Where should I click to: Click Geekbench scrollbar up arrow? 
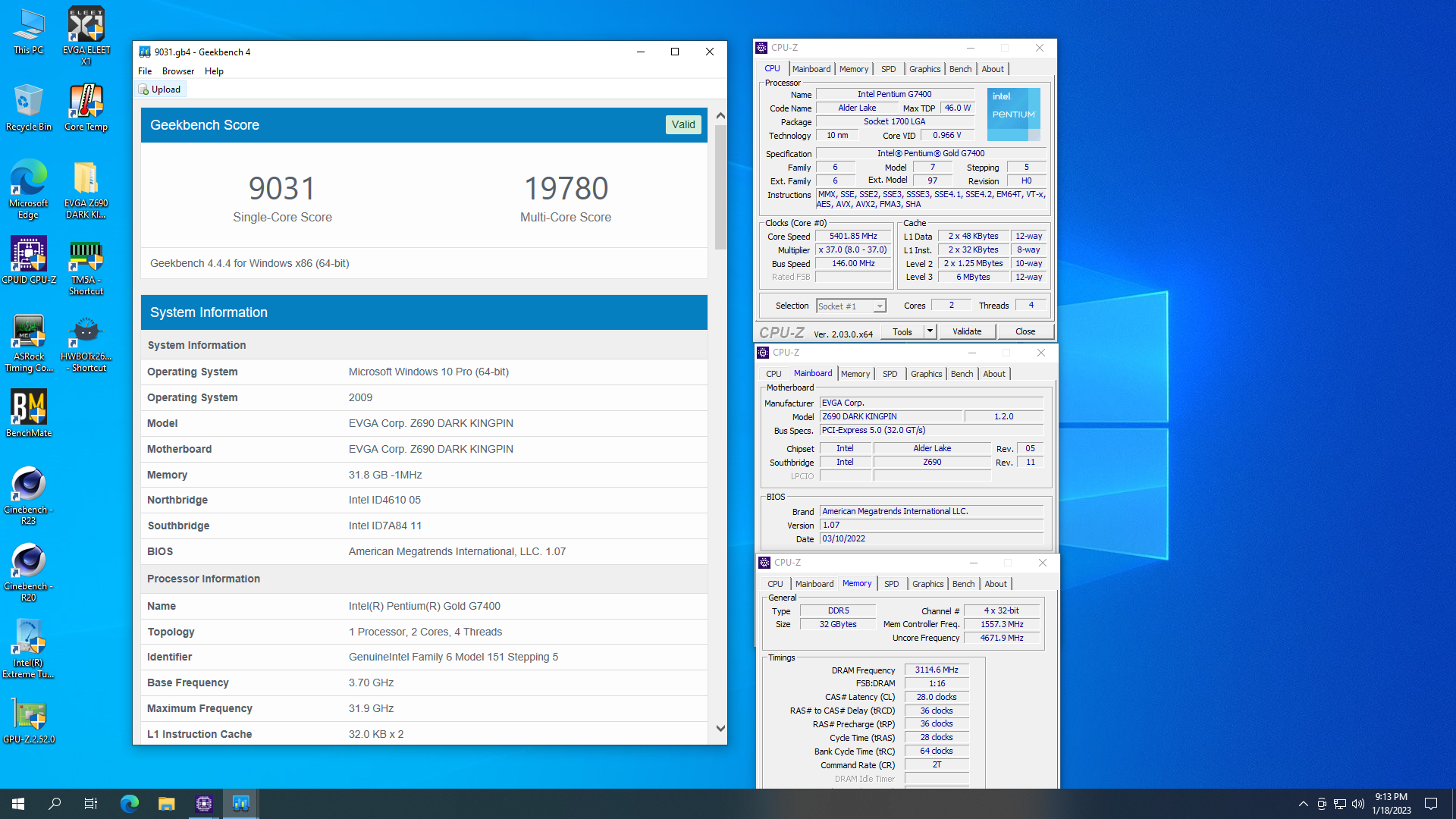[x=720, y=116]
